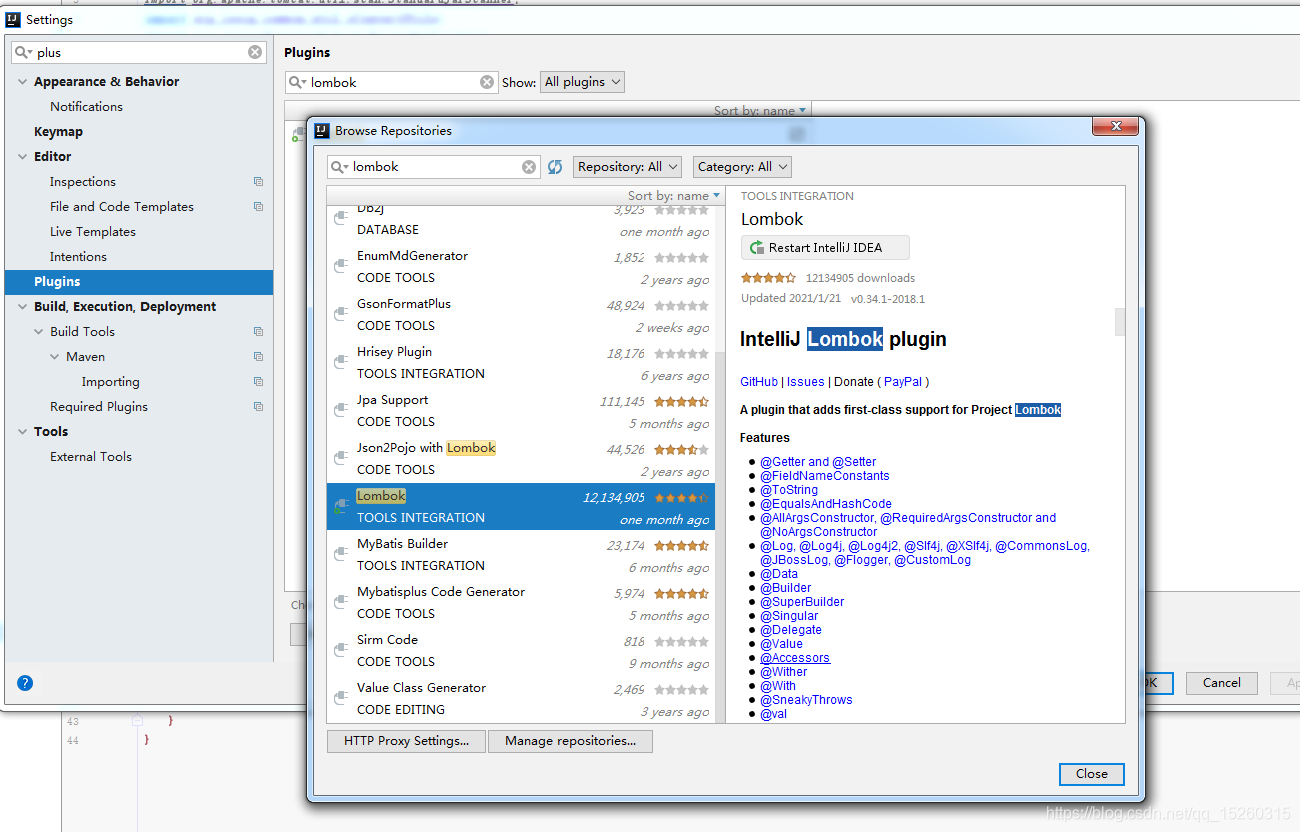
Task: Click the refresh icon in Browse Repositories
Action: (x=555, y=167)
